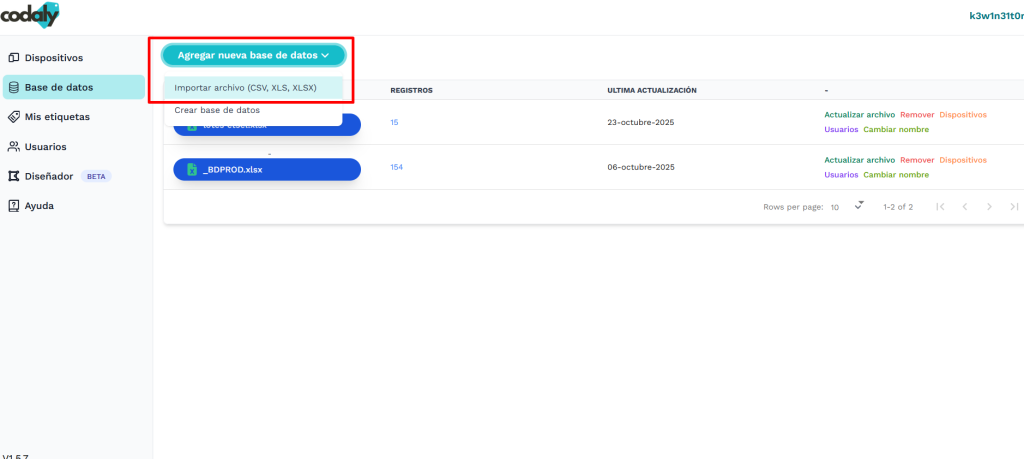Open the Mis etiquetas sidebar section

pyautogui.click(x=56, y=117)
